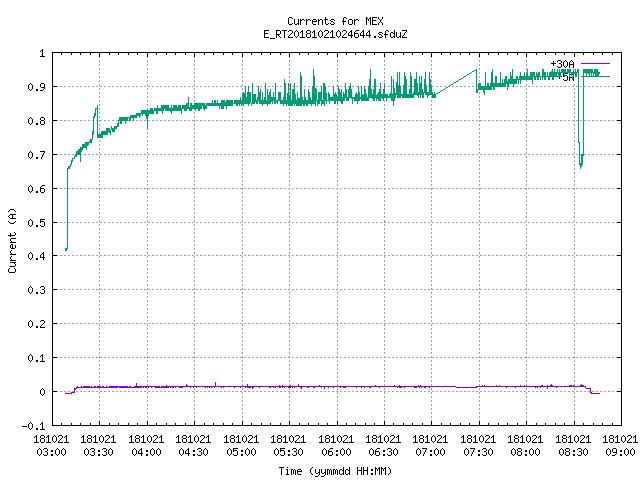
Task: Click the y-axis tick label '0.1'
Action: [36, 358]
